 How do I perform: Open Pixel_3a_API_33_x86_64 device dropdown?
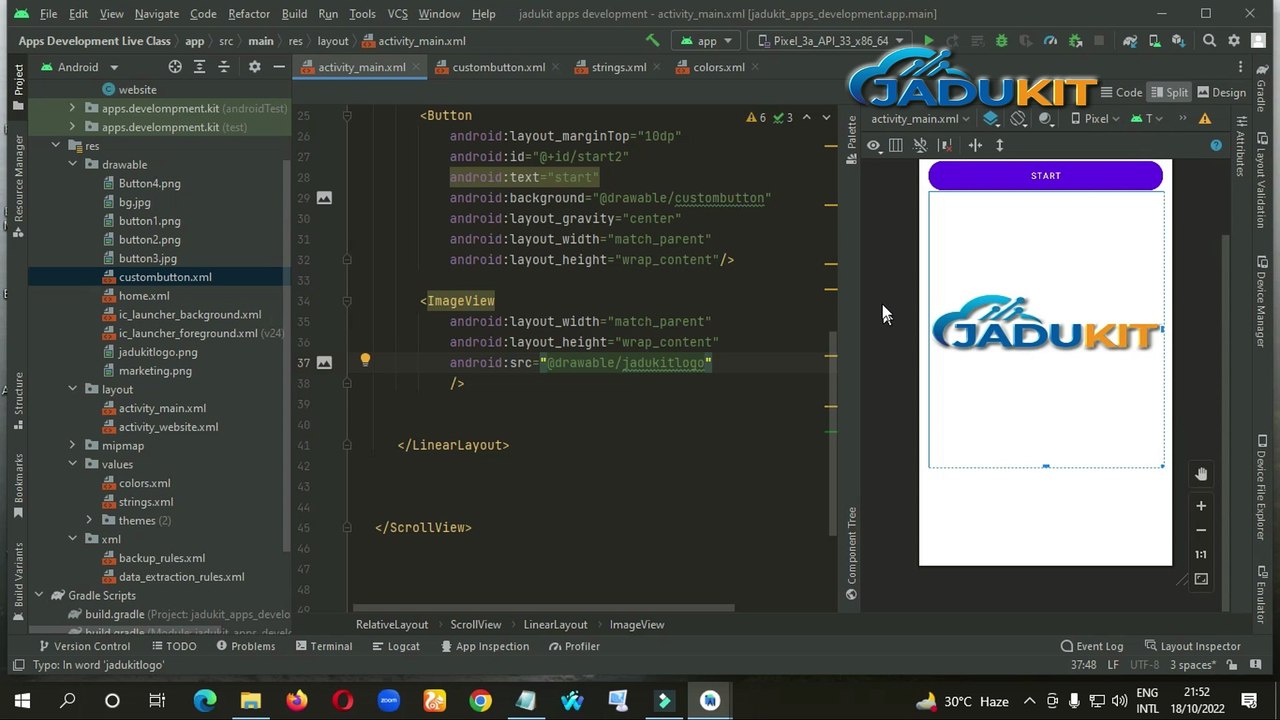(x=832, y=41)
